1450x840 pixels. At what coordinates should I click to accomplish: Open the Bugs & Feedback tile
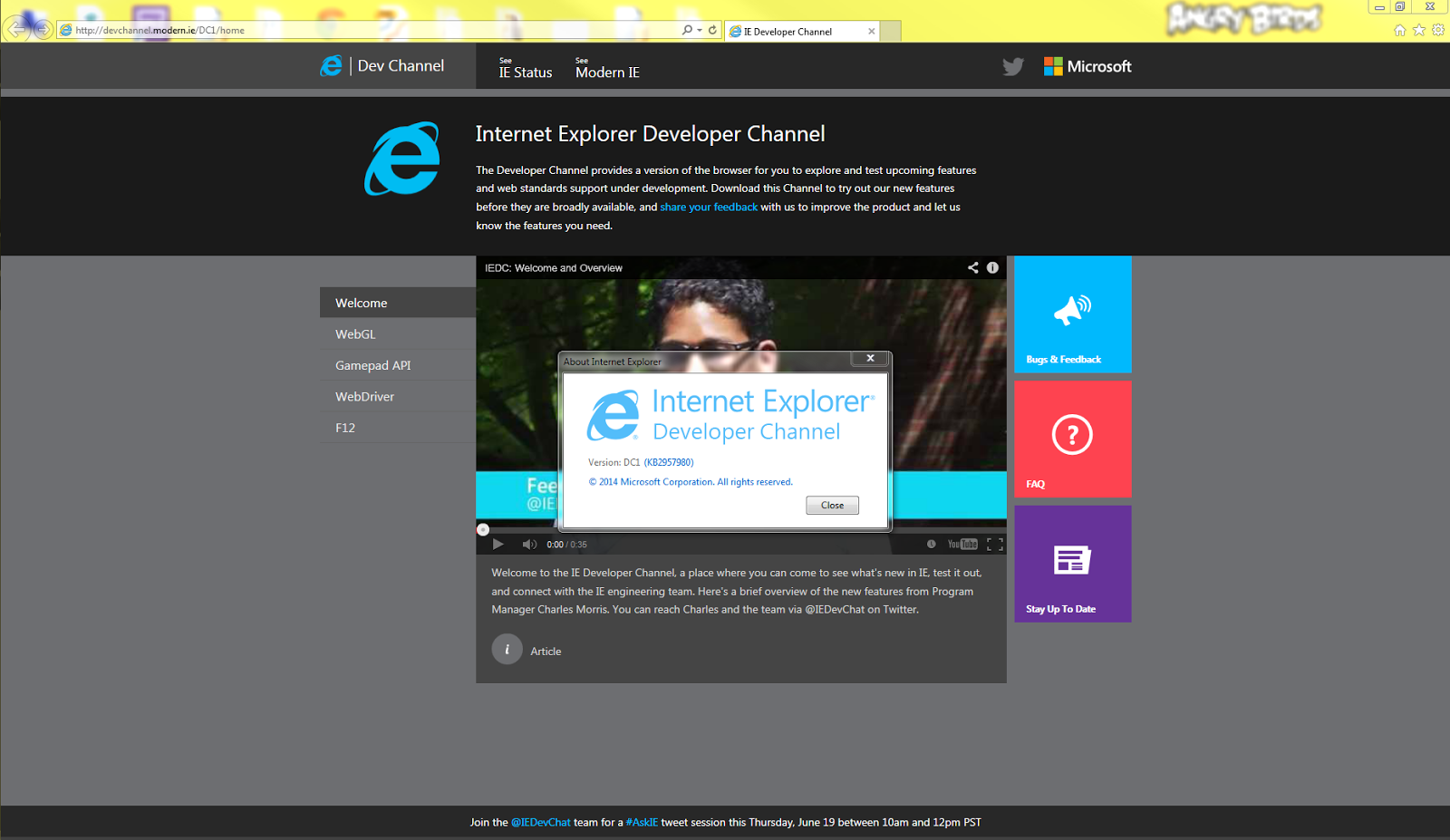point(1072,314)
